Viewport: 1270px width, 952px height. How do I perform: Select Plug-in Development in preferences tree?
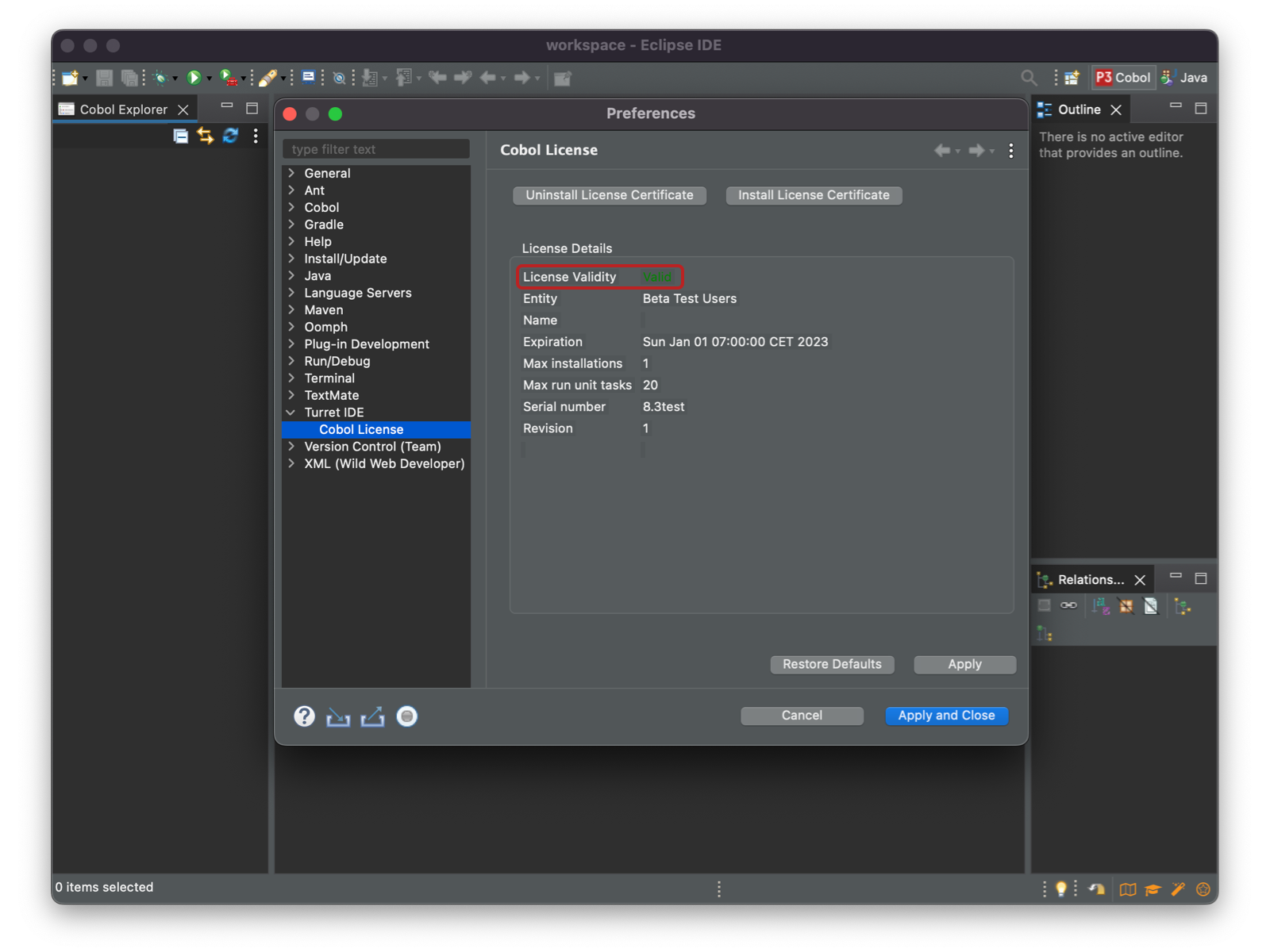(x=367, y=344)
